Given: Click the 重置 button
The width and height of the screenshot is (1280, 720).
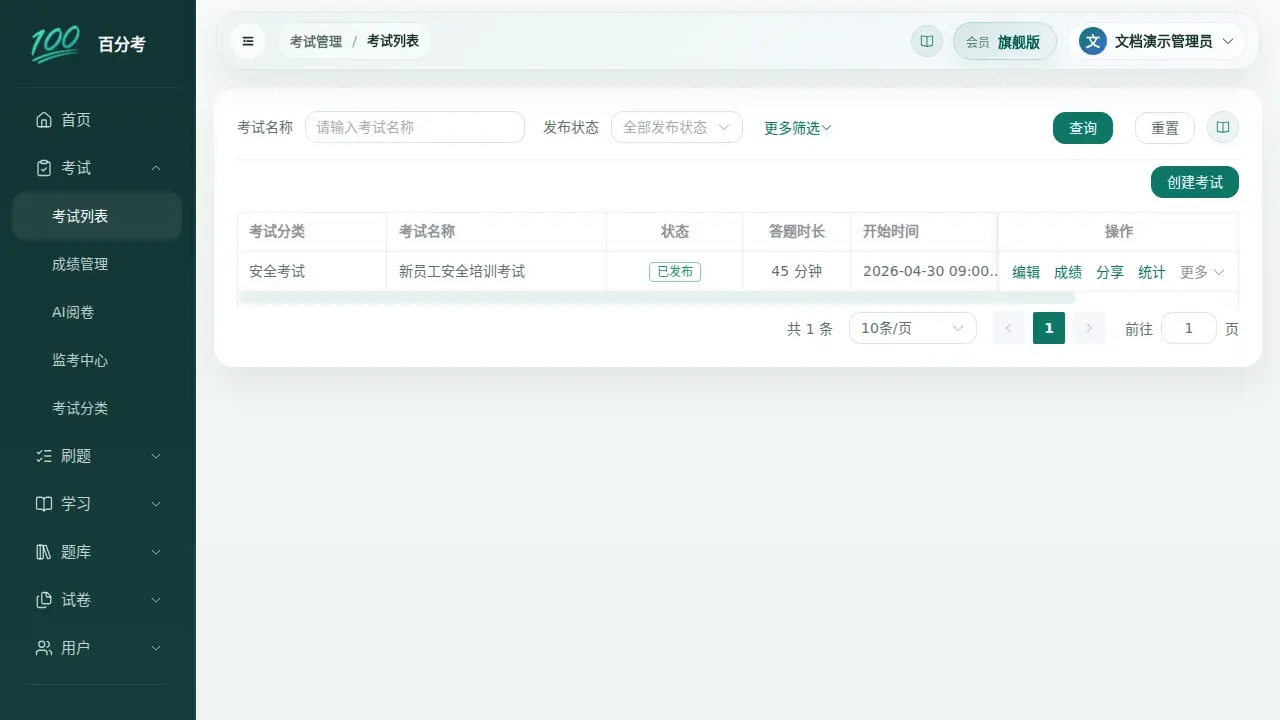Looking at the screenshot, I should [x=1165, y=128].
